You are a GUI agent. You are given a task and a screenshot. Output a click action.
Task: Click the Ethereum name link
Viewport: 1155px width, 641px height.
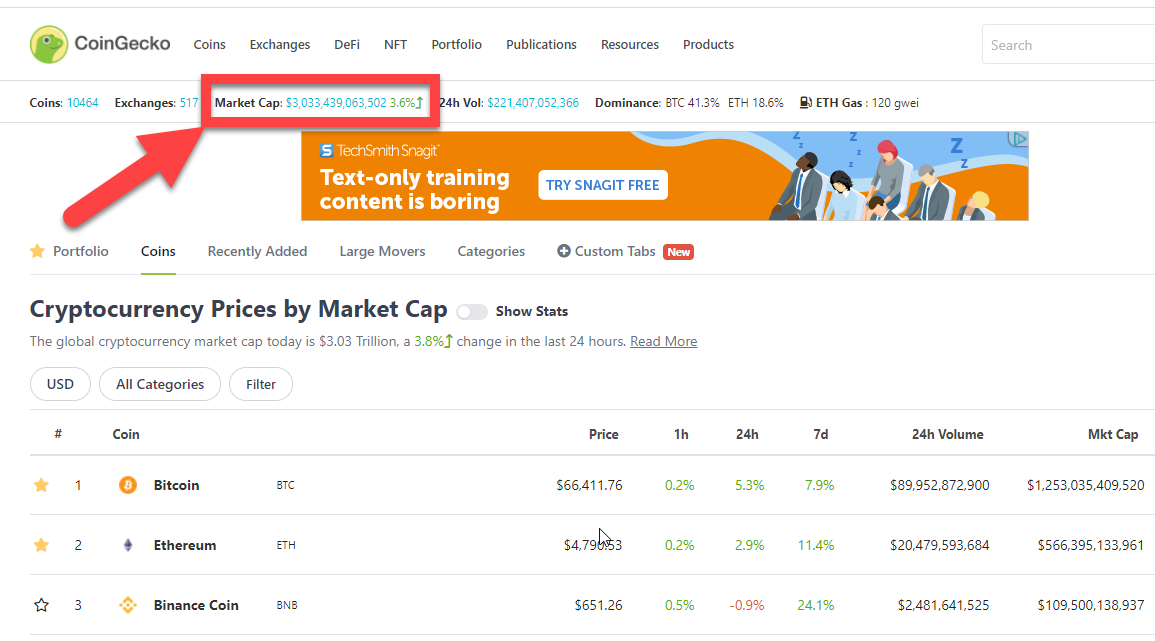coord(185,545)
